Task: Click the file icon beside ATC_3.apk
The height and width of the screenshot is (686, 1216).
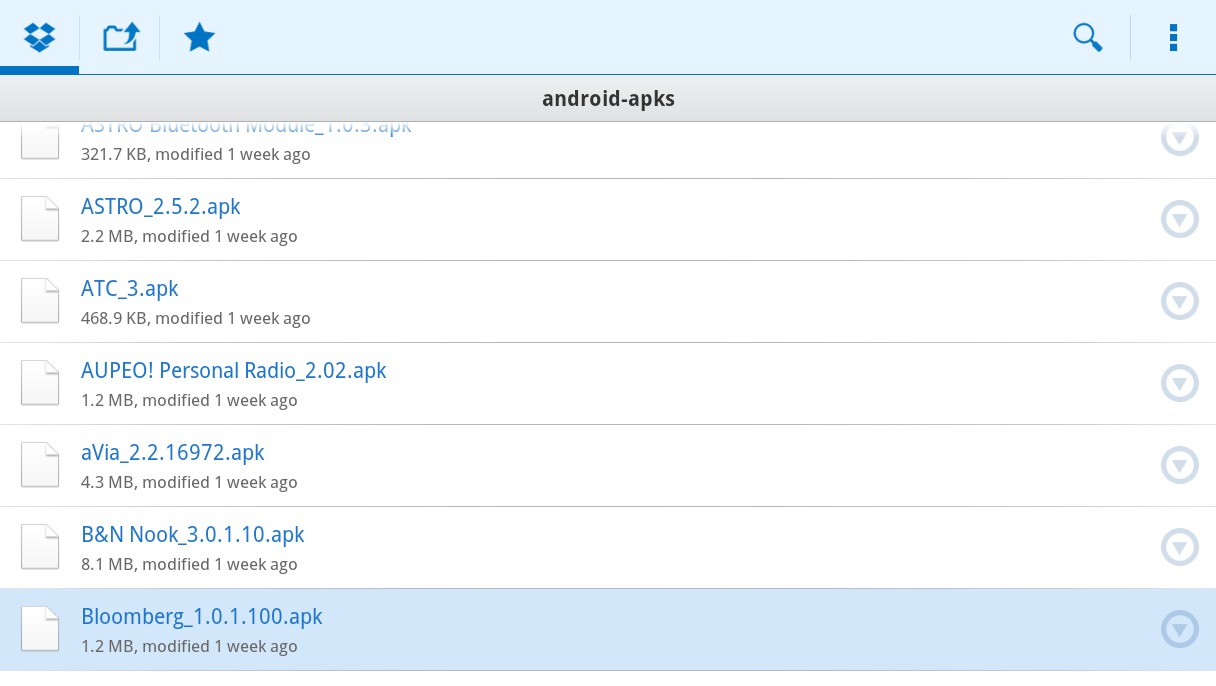Action: (x=41, y=301)
